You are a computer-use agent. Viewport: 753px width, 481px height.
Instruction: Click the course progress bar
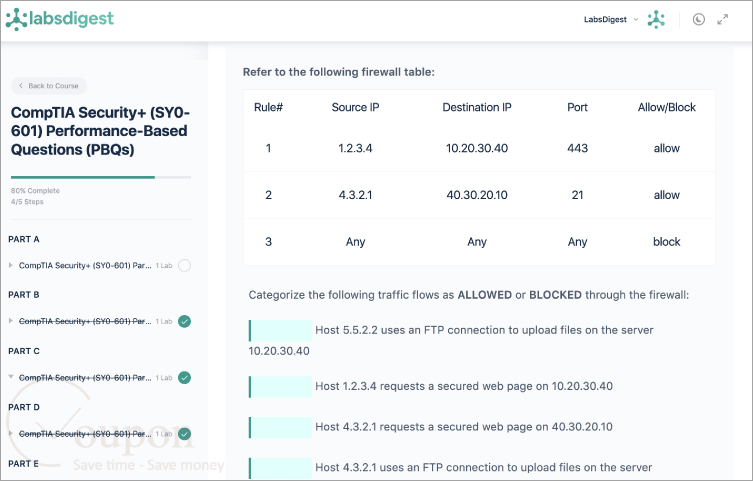point(101,177)
